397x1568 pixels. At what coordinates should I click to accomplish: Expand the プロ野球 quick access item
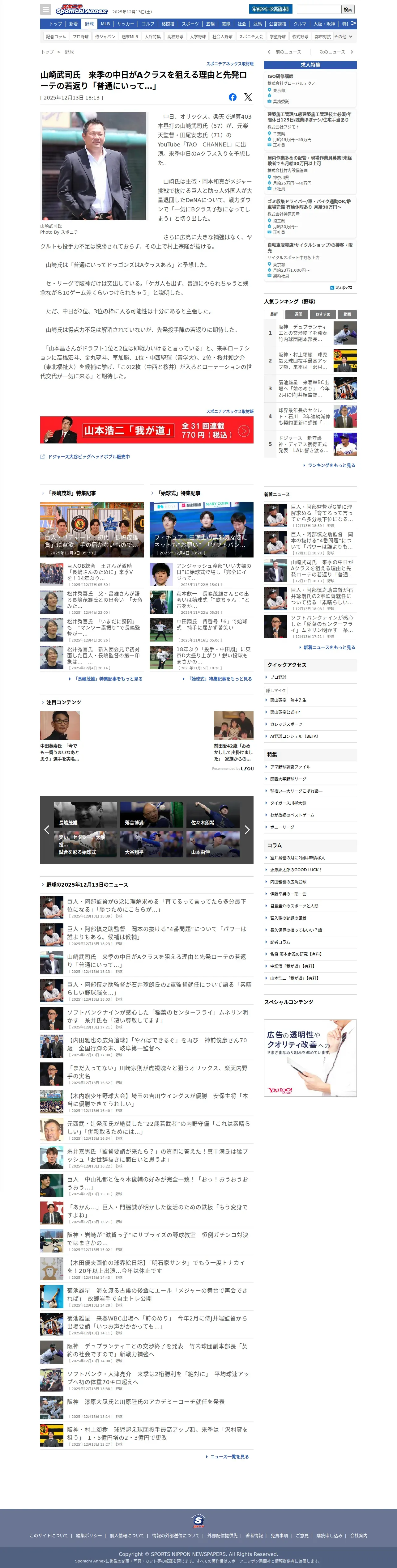[310, 677]
